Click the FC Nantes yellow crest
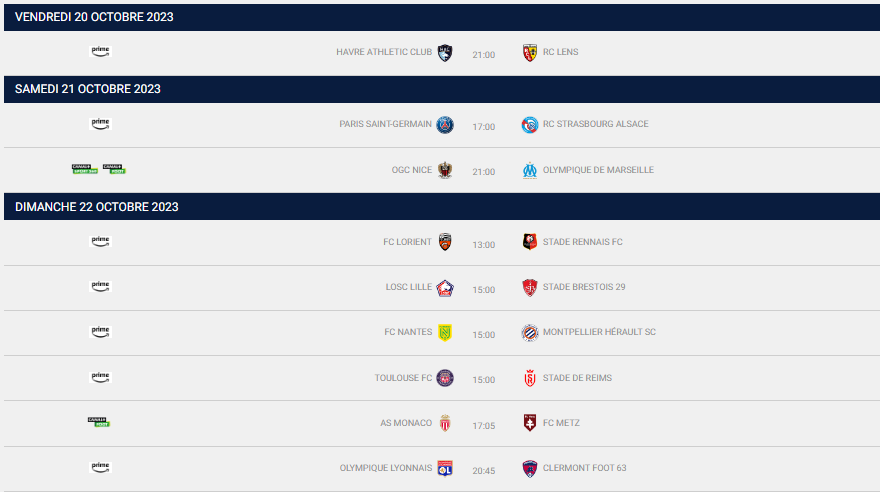This screenshot has height=492, width=880. point(445,333)
